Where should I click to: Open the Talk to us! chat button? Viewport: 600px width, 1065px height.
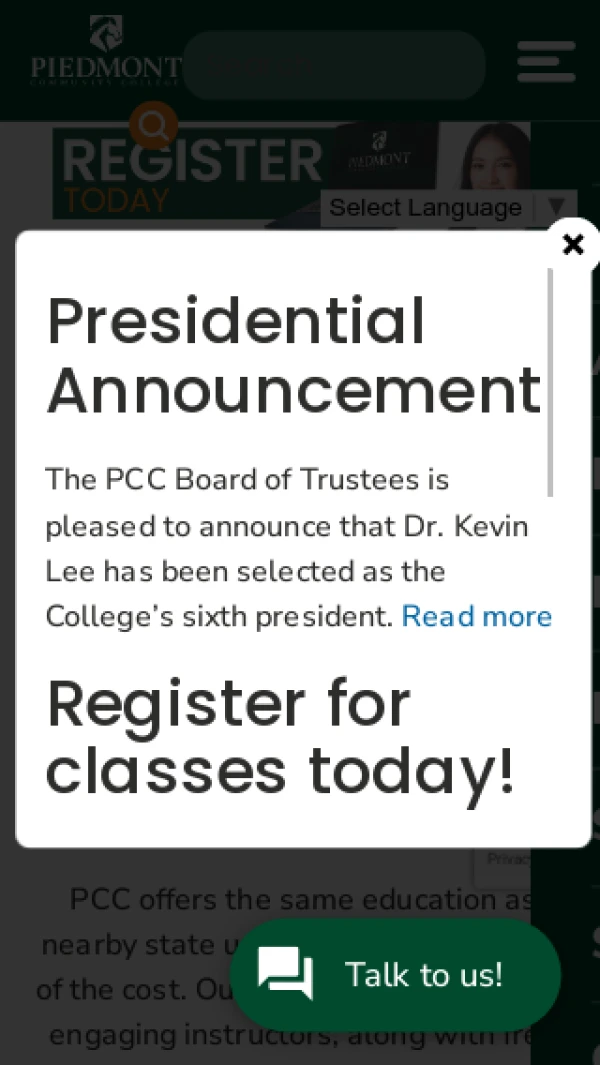click(x=395, y=975)
